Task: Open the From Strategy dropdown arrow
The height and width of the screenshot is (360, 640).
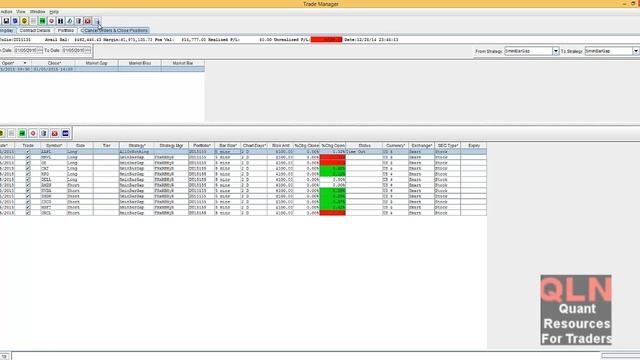Action: click(556, 51)
